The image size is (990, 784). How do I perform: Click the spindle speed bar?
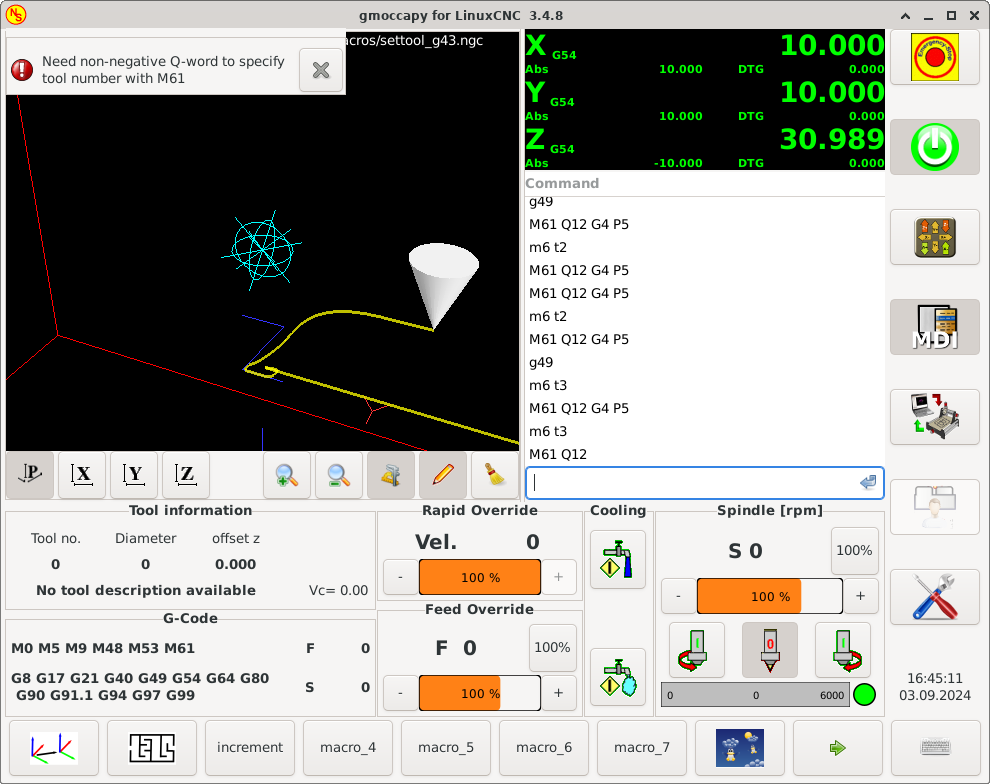click(x=754, y=695)
